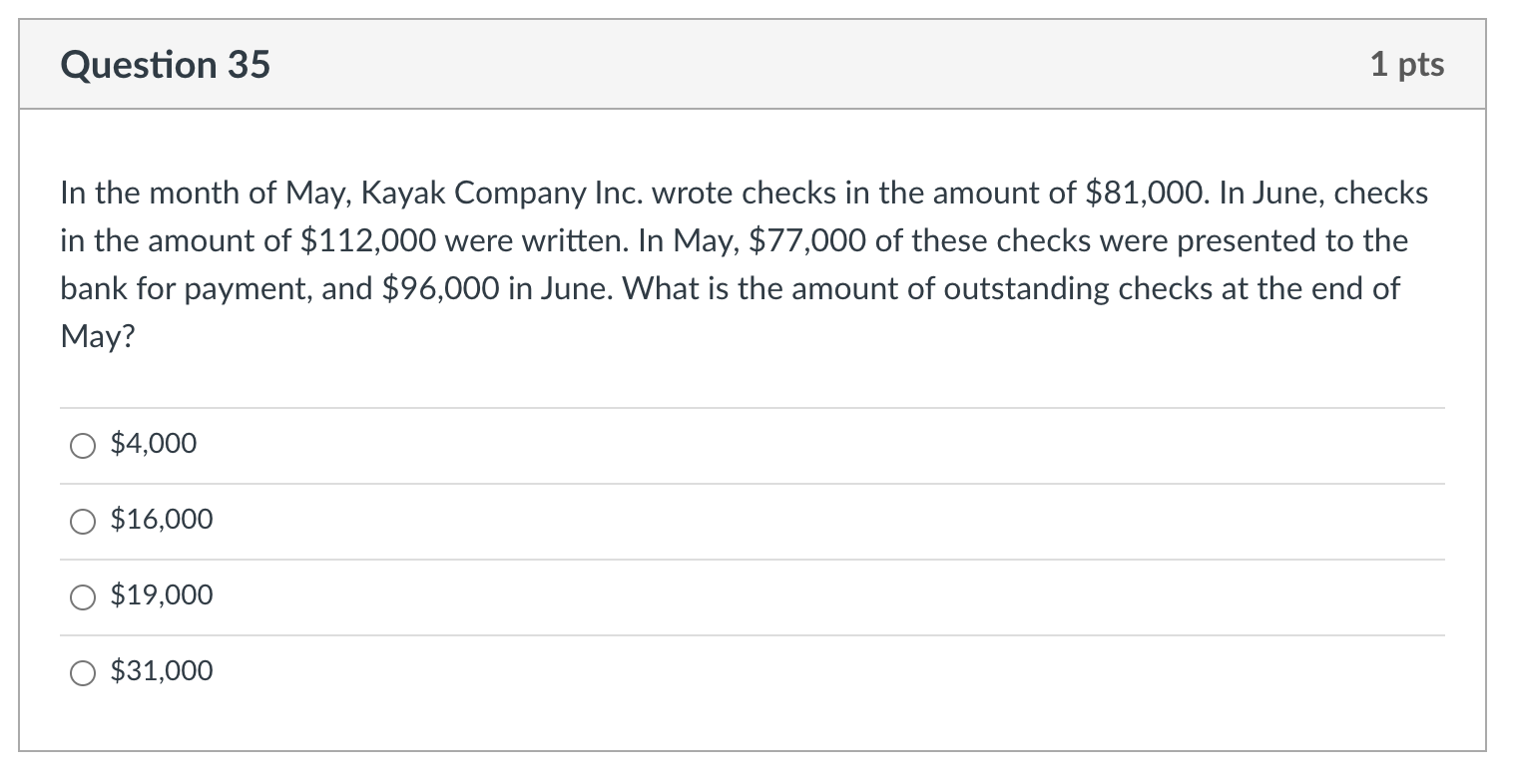Click the question text paragraph
The height and width of the screenshot is (784, 1513).
pos(744,263)
